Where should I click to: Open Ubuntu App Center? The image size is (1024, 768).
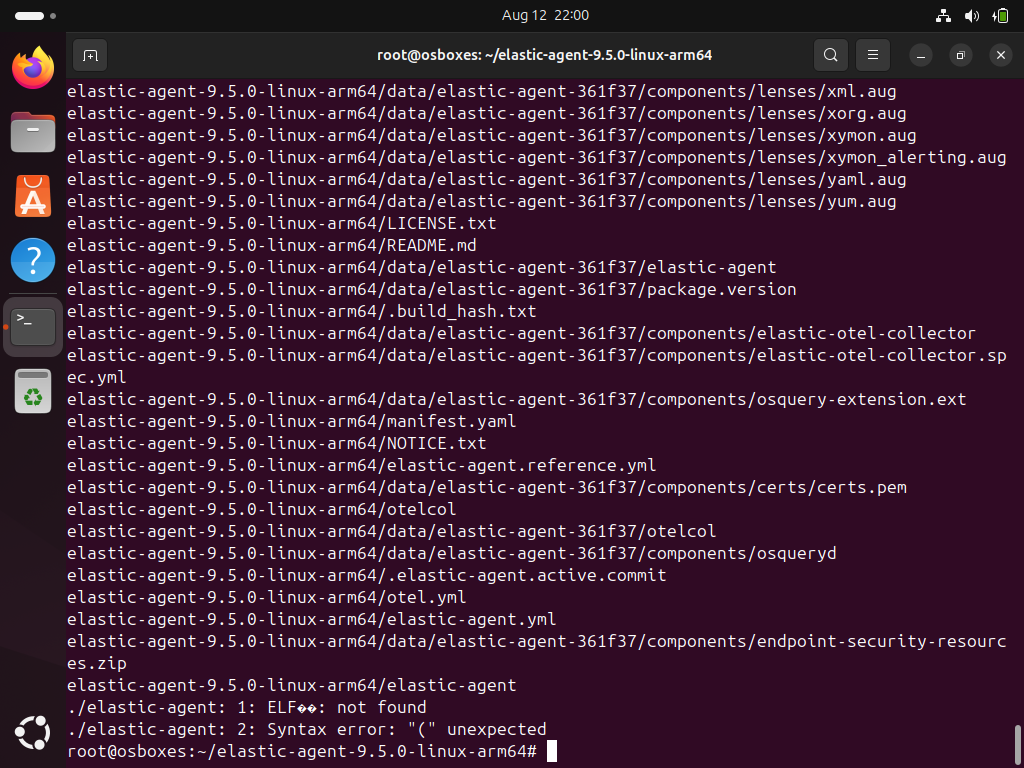tap(33, 196)
